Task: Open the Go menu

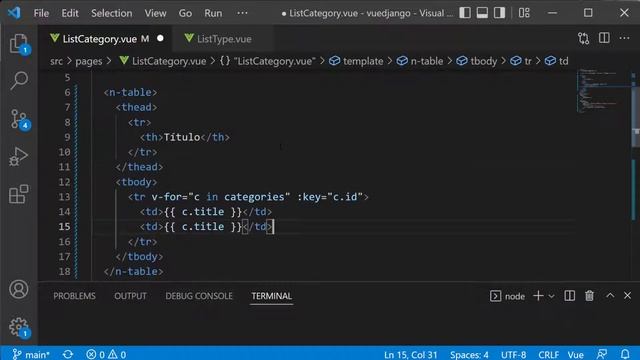Action: coord(185,13)
